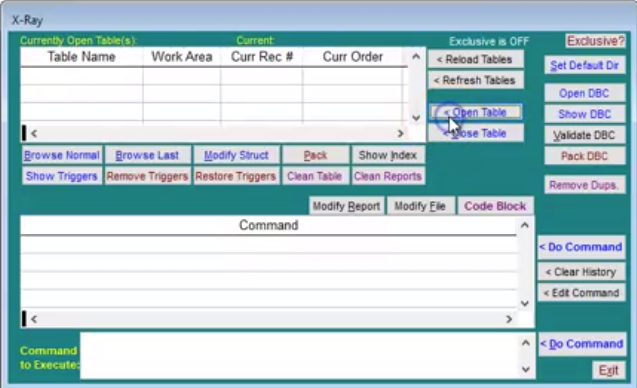Click the Show DBC button
Screen dimensions: 637x388
[x=585, y=114]
